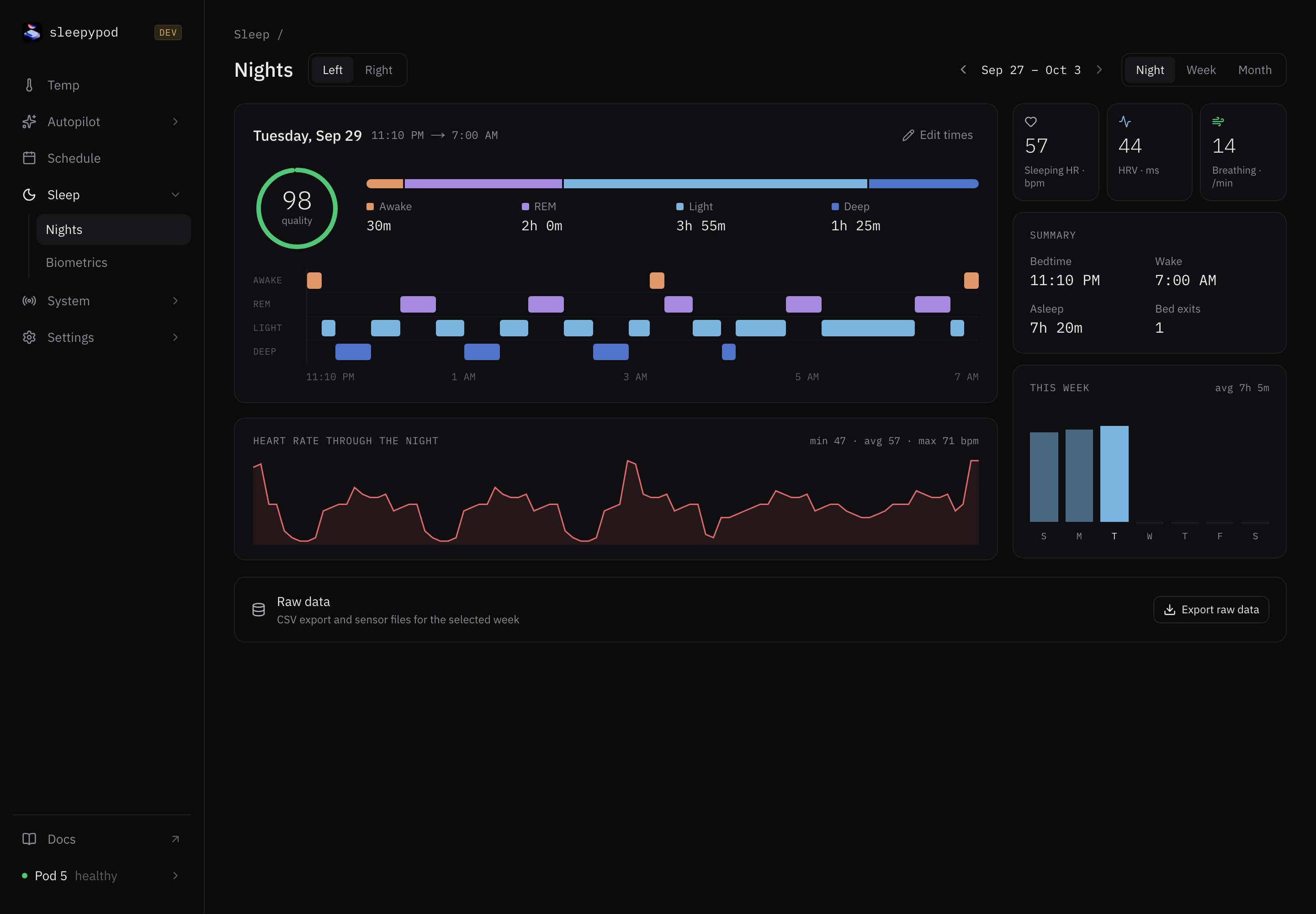Expand the Settings submenu chevron
1316x914 pixels.
175,337
